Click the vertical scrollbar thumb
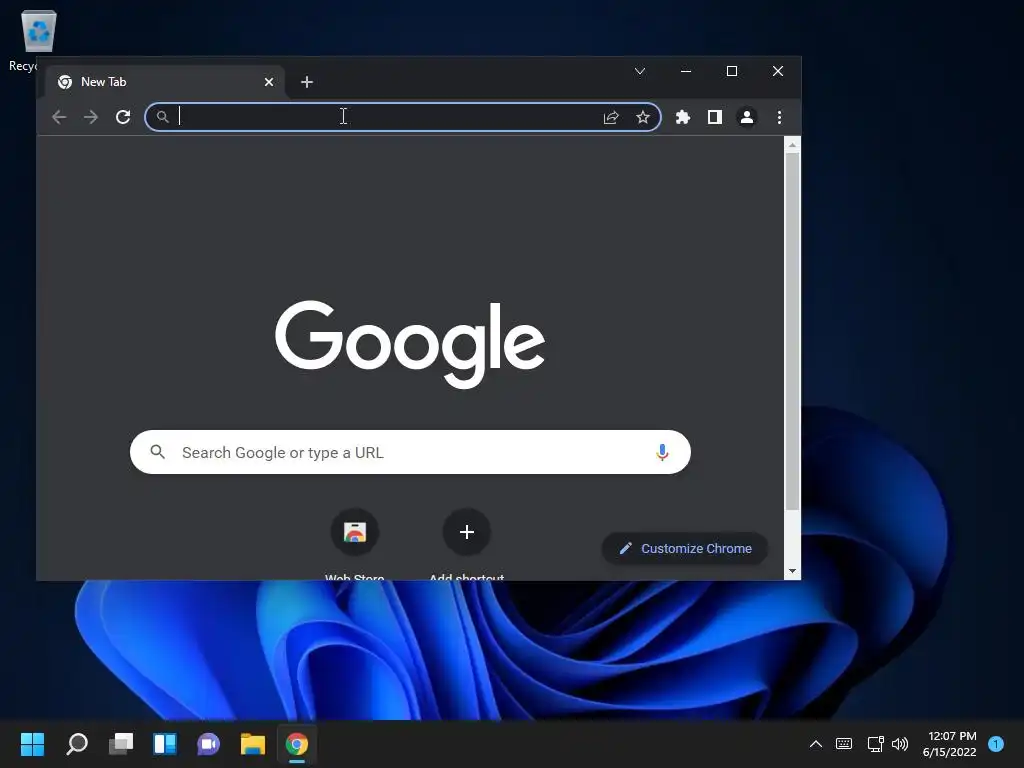1024x768 pixels. [x=792, y=332]
